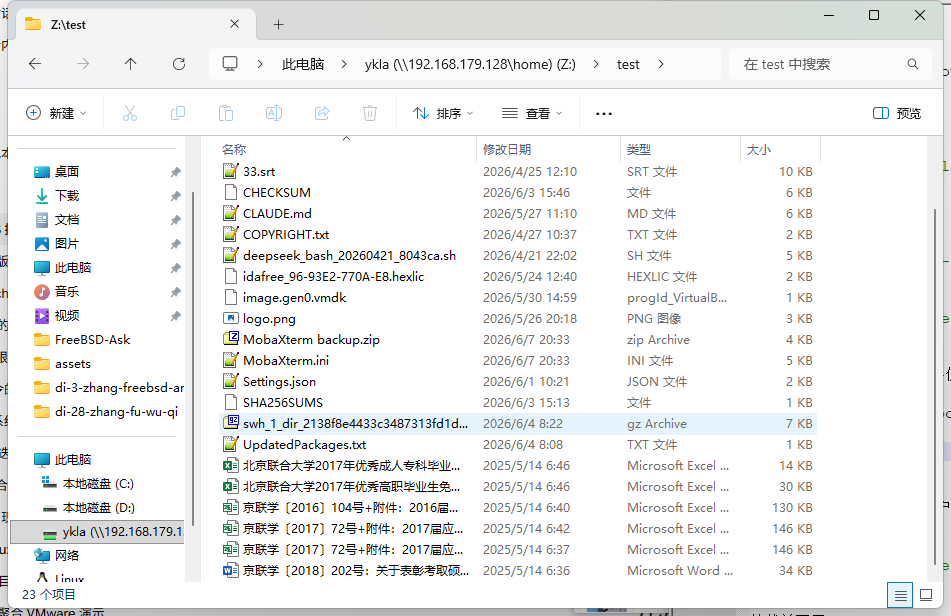Click the ykla (\\192.168.179.128\home) breadcrumb
The height and width of the screenshot is (616, 951).
(x=470, y=64)
